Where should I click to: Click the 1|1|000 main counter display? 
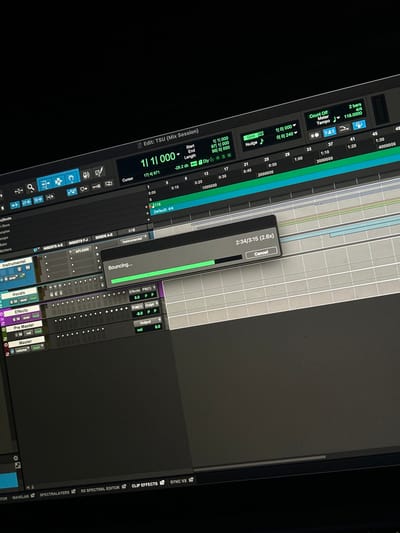tap(158, 159)
